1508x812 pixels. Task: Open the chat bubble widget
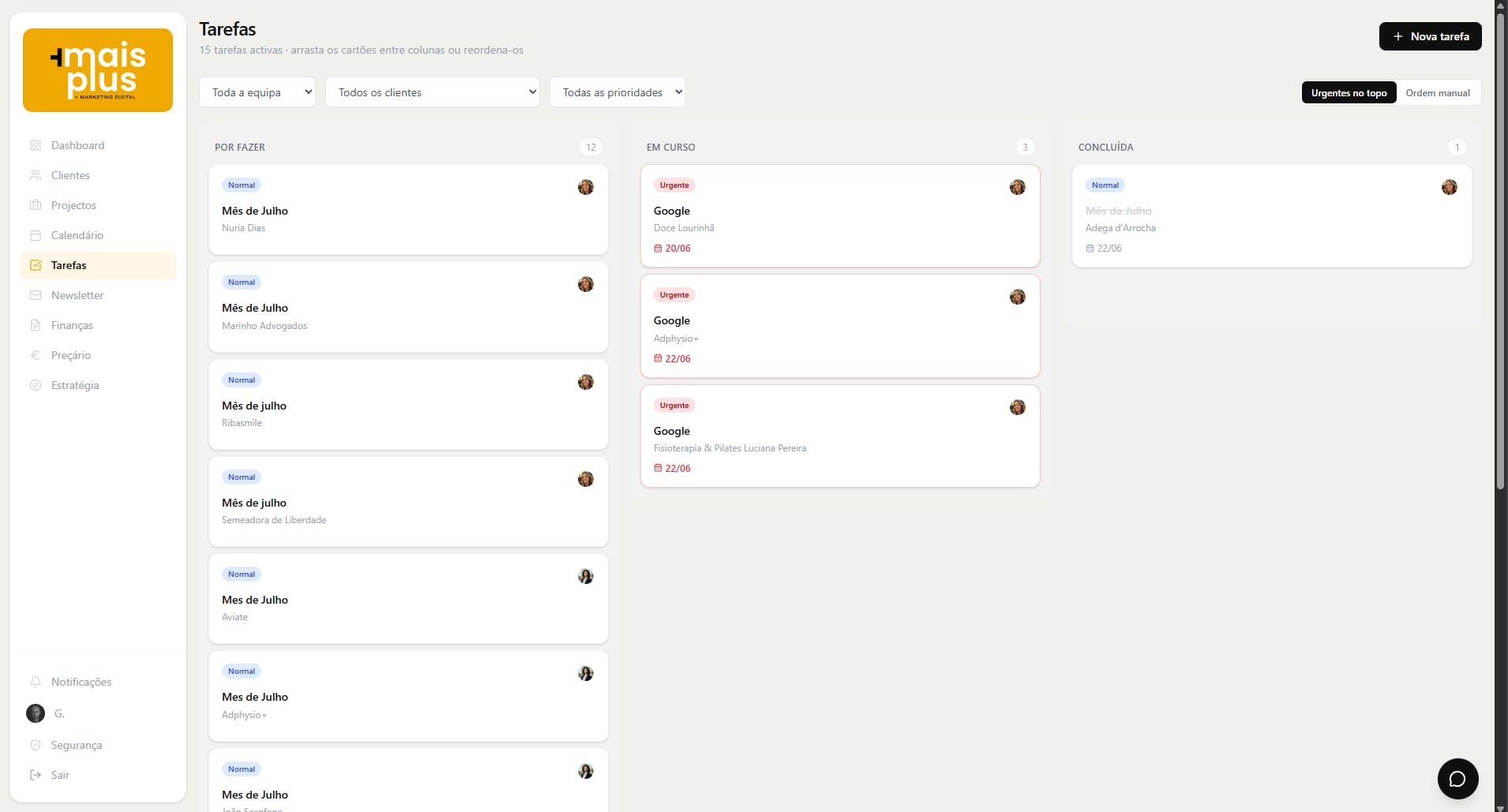point(1457,778)
